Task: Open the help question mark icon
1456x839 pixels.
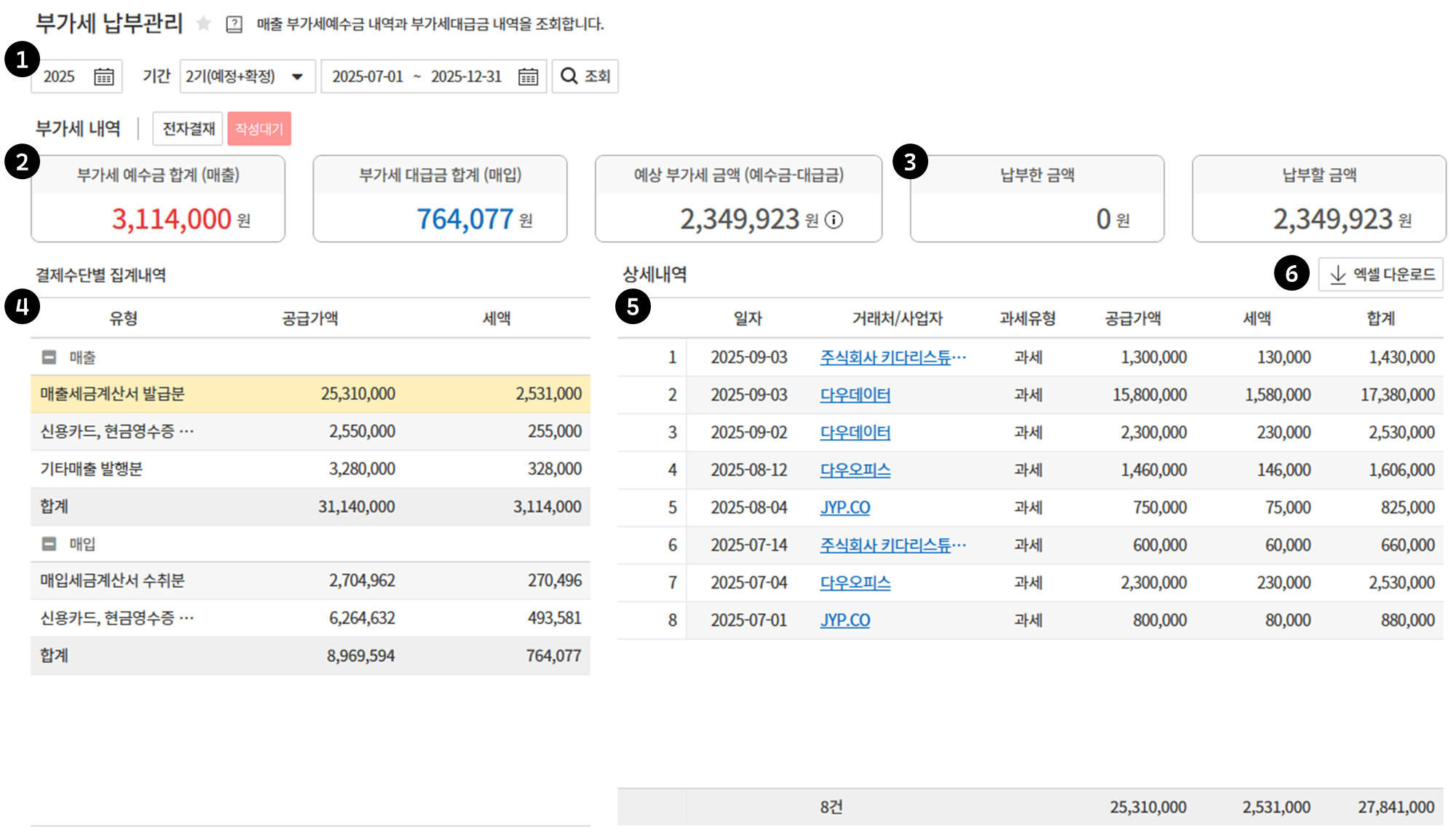Action: (x=234, y=25)
